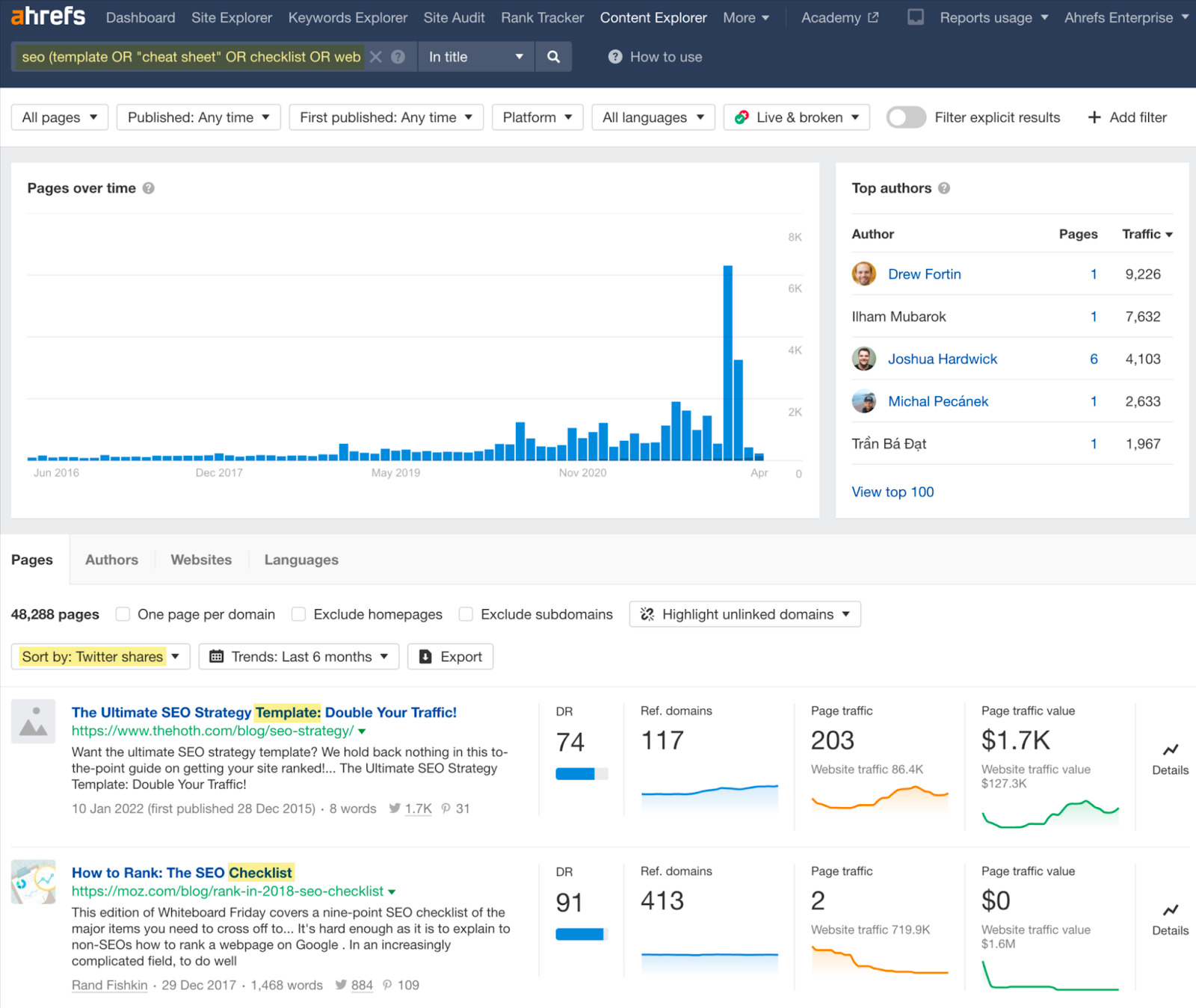Open Sort by: Twitter shares dropdown
Image resolution: width=1196 pixels, height=1008 pixels.
tap(101, 656)
